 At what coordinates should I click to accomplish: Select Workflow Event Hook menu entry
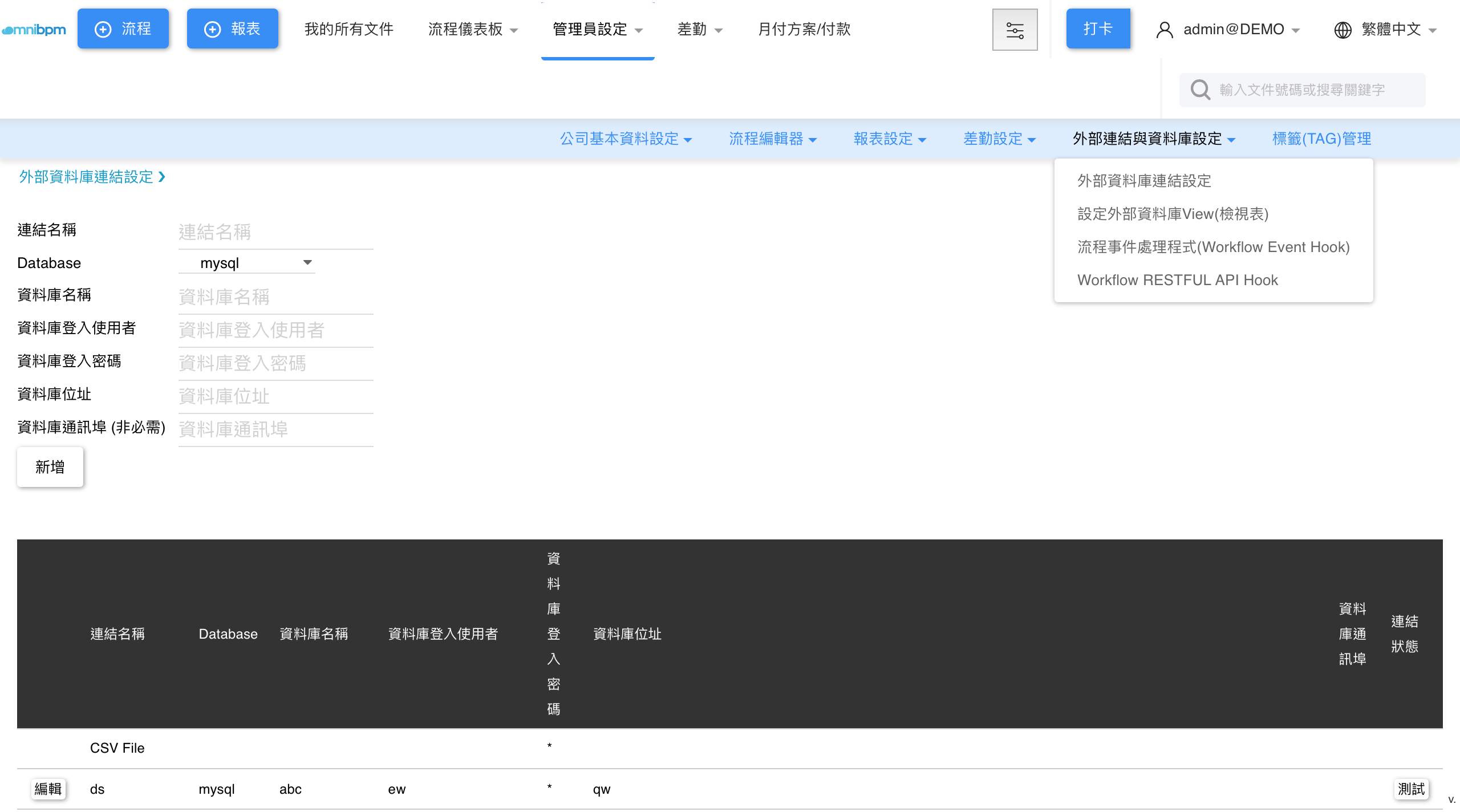coord(1214,247)
